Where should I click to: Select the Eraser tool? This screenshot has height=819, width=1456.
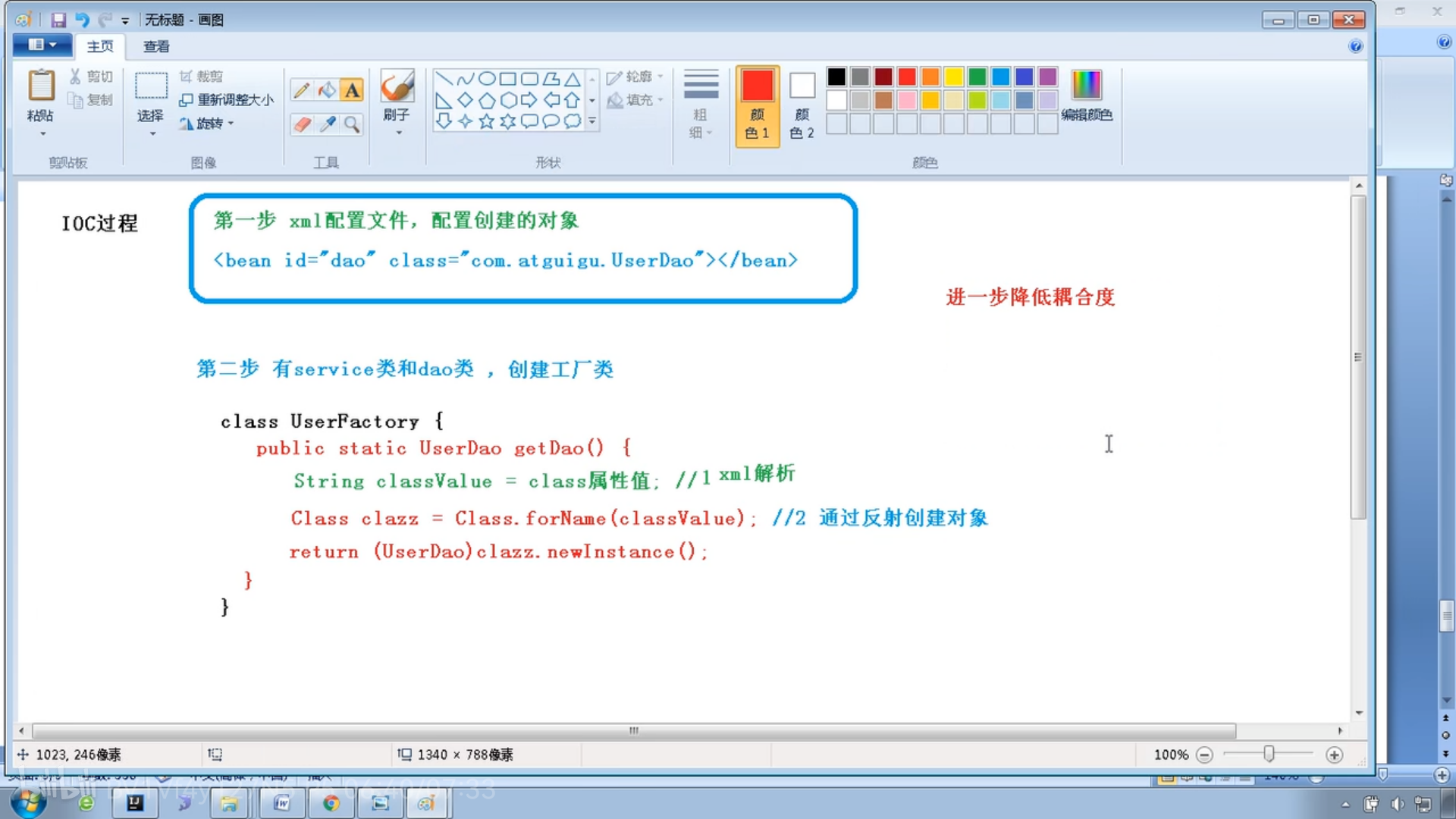(302, 124)
